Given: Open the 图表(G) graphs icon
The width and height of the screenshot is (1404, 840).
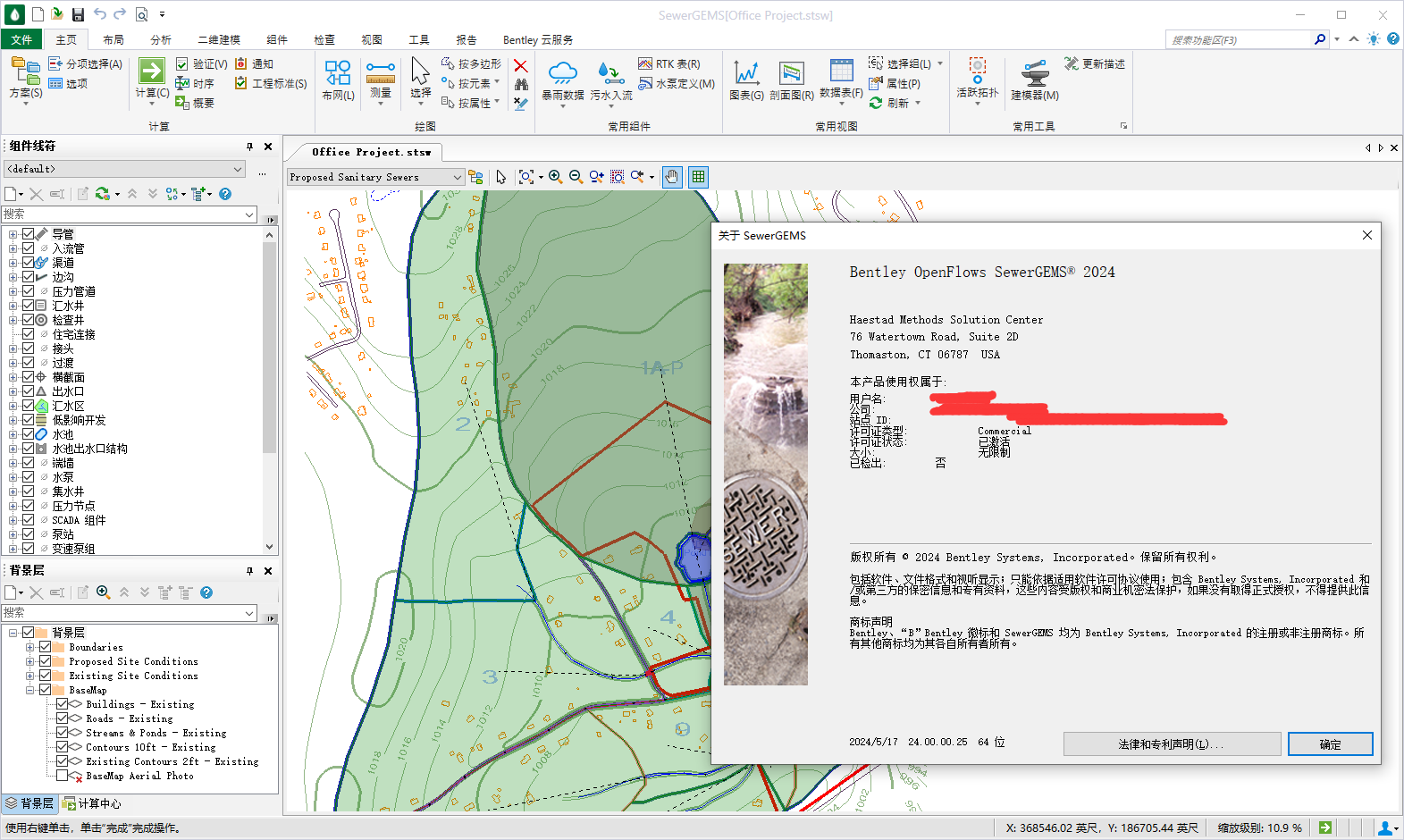Looking at the screenshot, I should coord(746,73).
